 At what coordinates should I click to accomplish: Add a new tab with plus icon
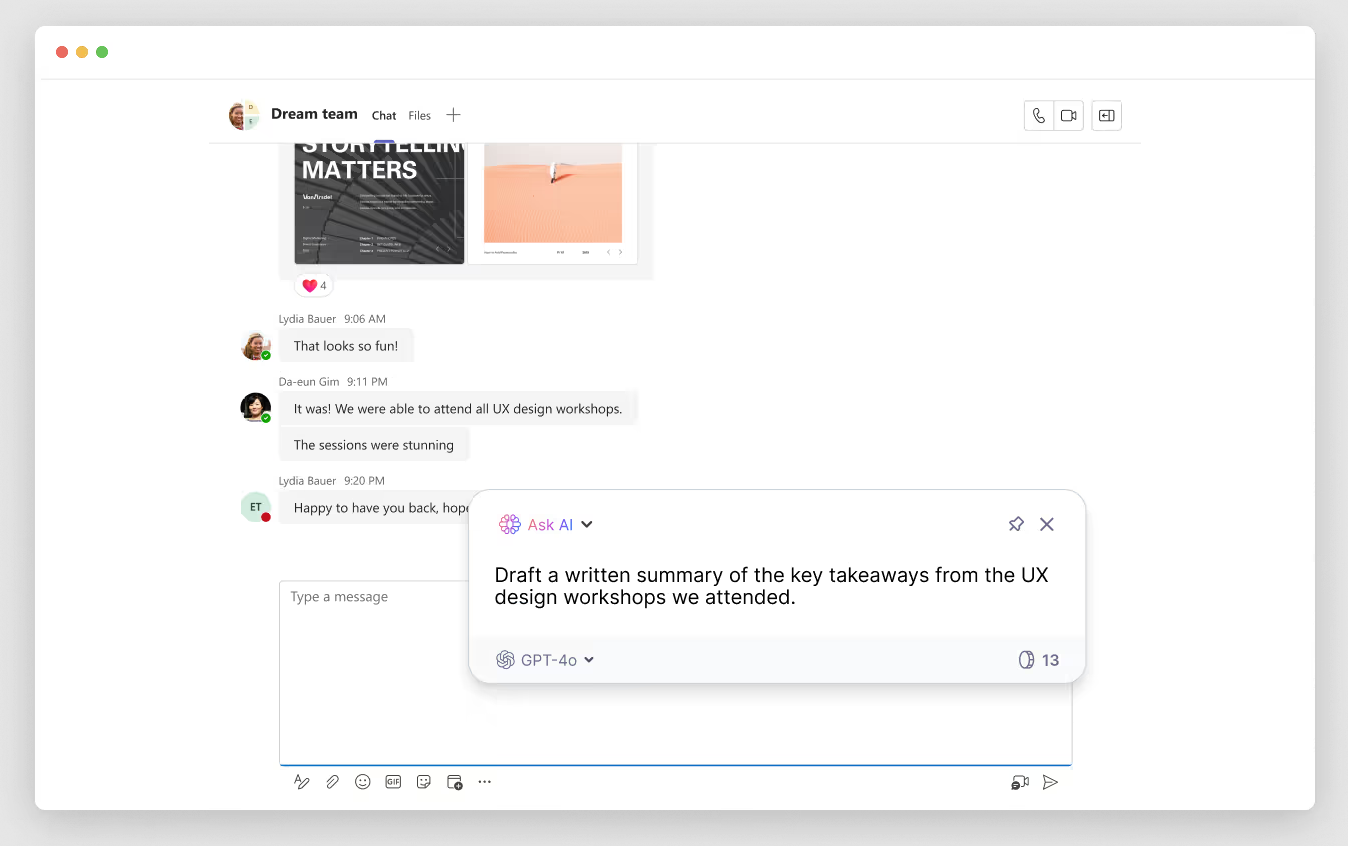[x=453, y=115]
